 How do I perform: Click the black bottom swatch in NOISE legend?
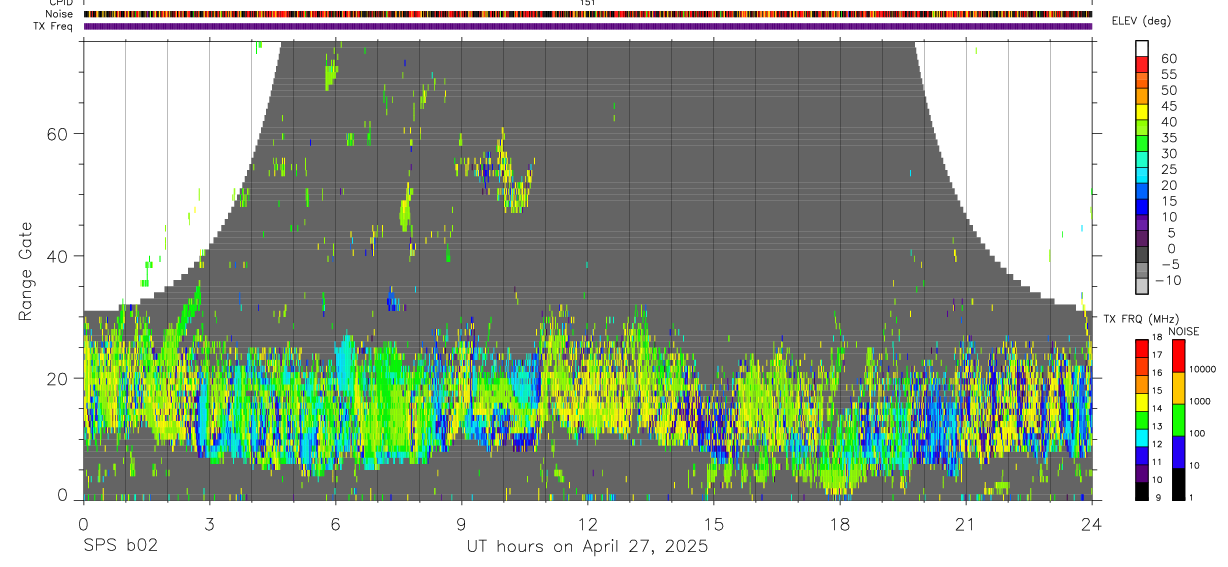1178,484
